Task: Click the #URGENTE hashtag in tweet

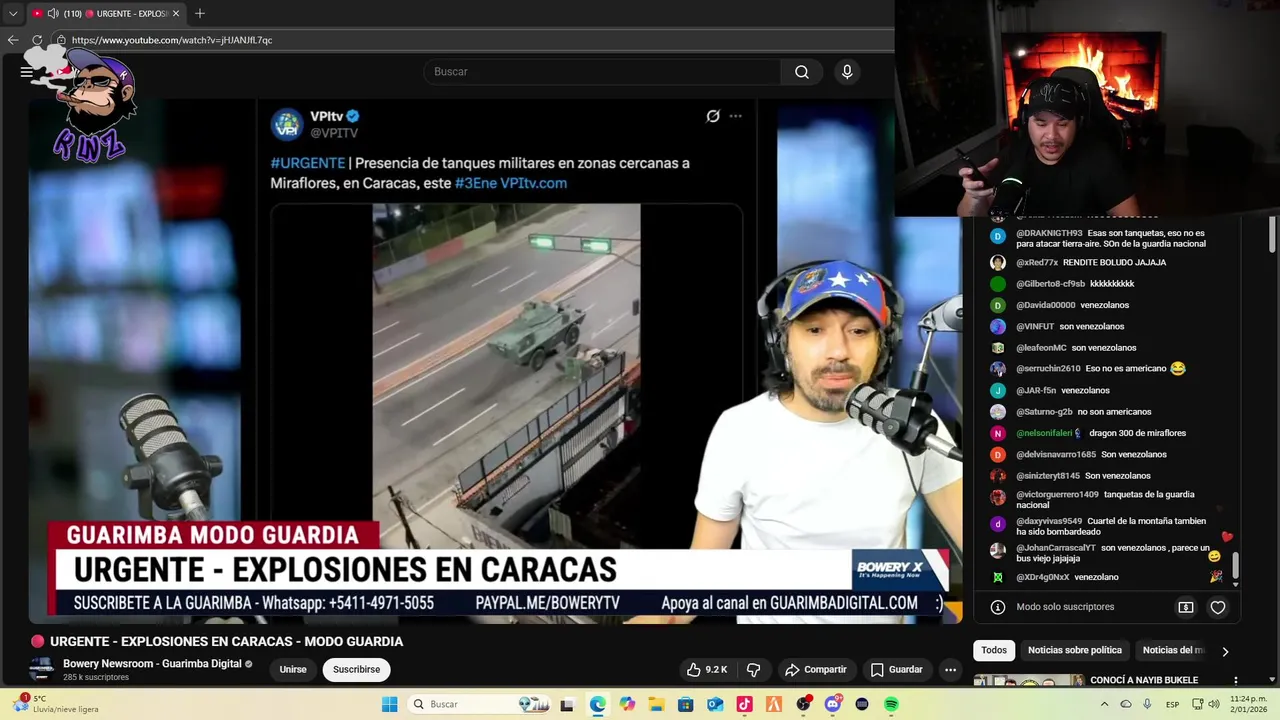Action: 307,163
